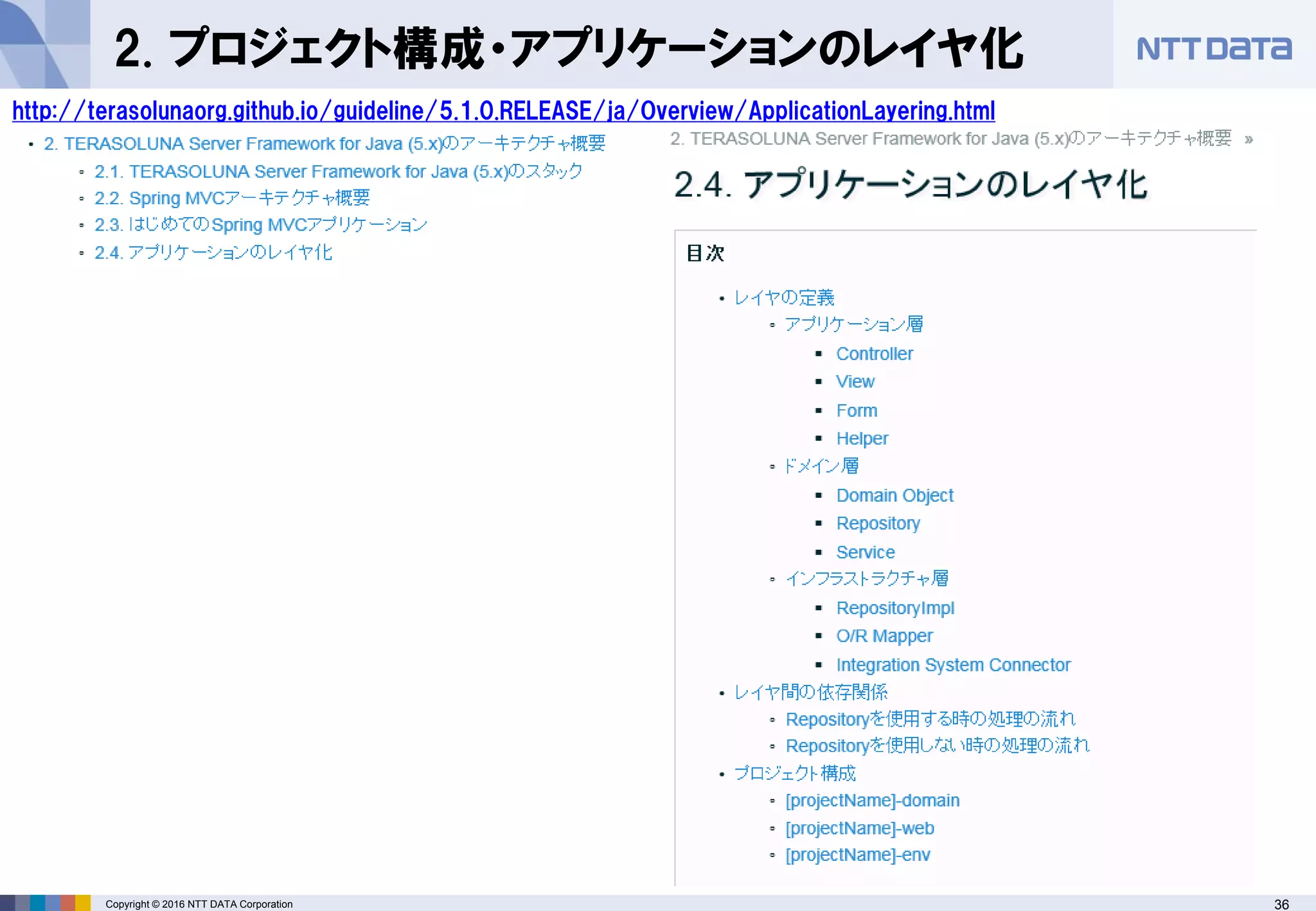Click the NTT DATA logo

point(1214,49)
